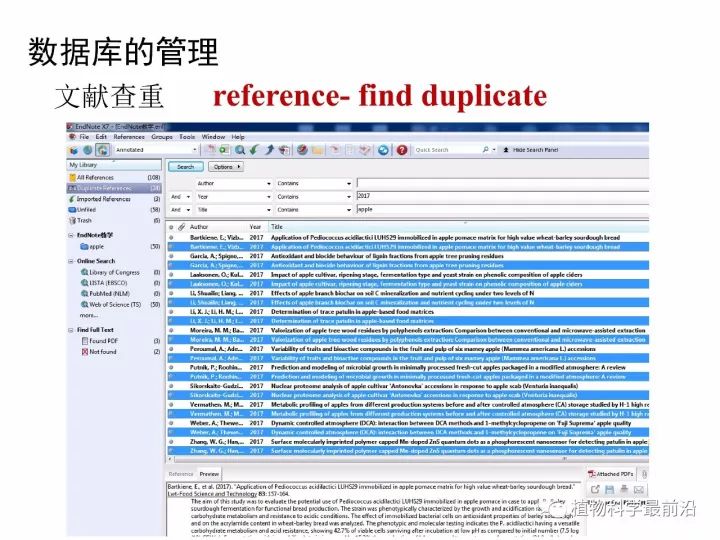Click the envelope icon in the preview pane

click(x=639, y=489)
